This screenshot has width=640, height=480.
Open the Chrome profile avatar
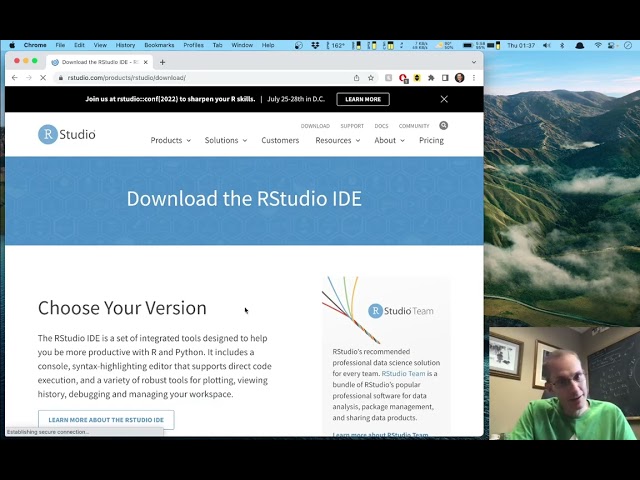(x=460, y=78)
